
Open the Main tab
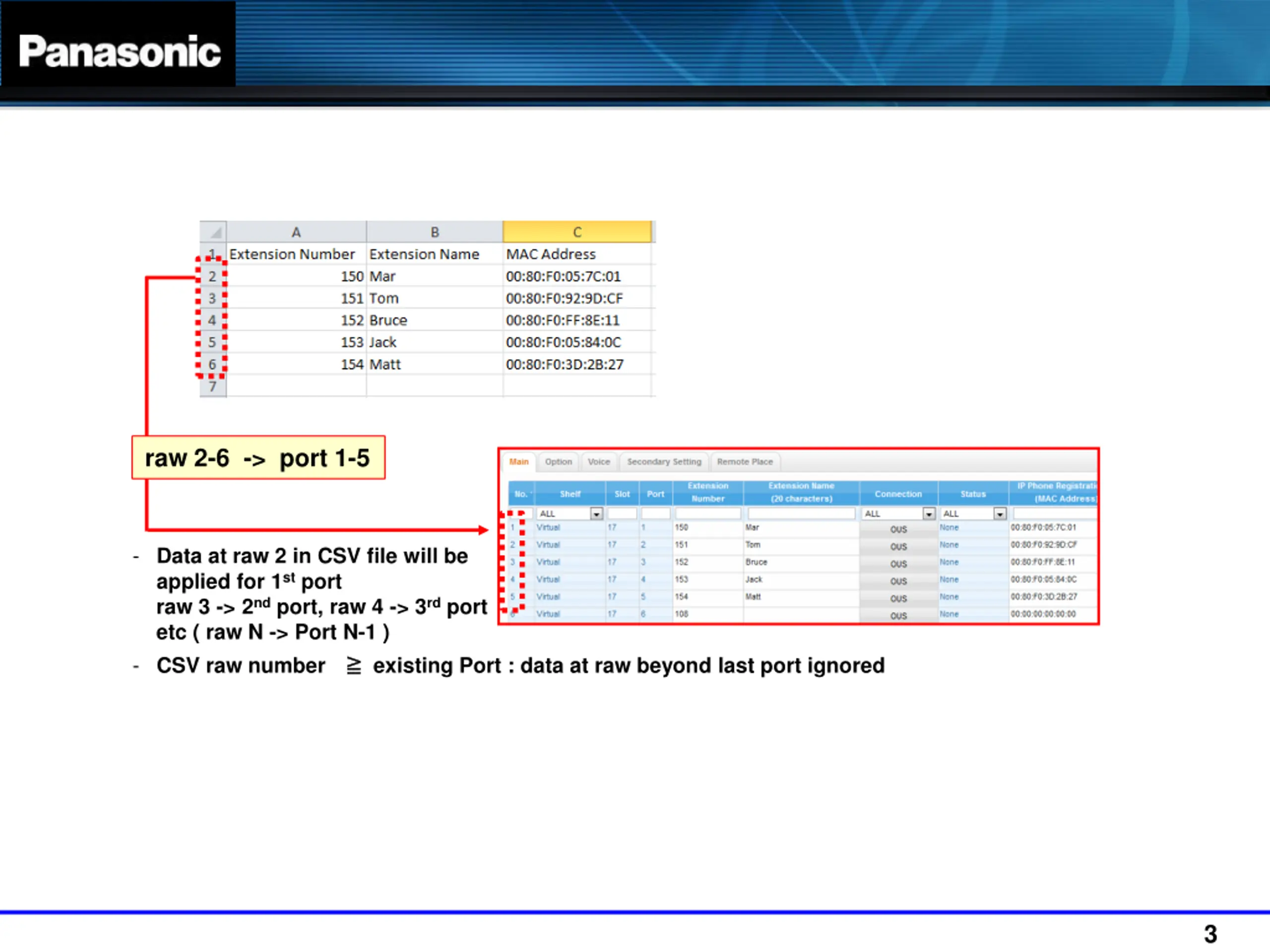pos(519,461)
